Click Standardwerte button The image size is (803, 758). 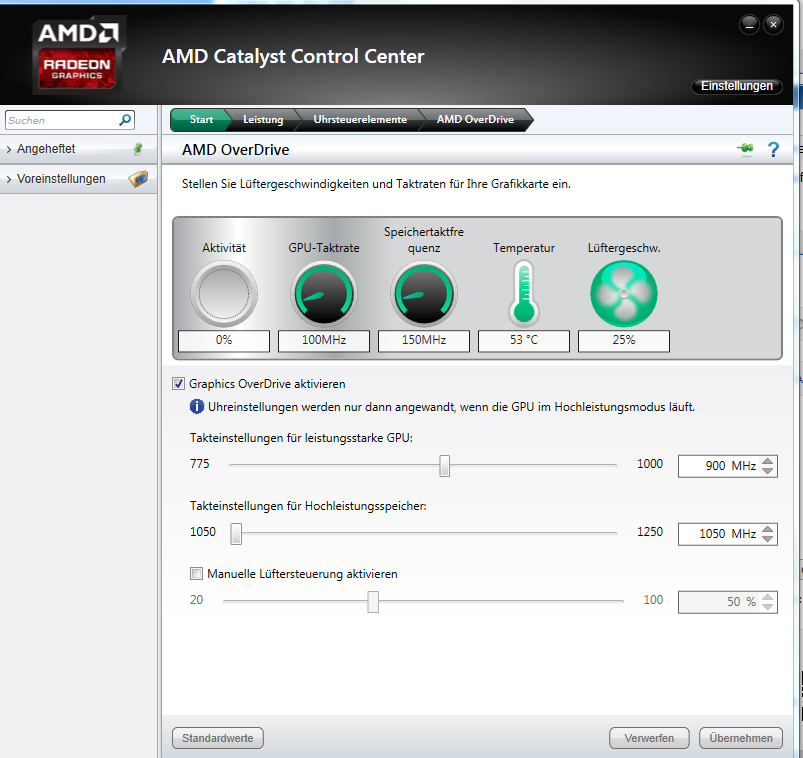[218, 738]
